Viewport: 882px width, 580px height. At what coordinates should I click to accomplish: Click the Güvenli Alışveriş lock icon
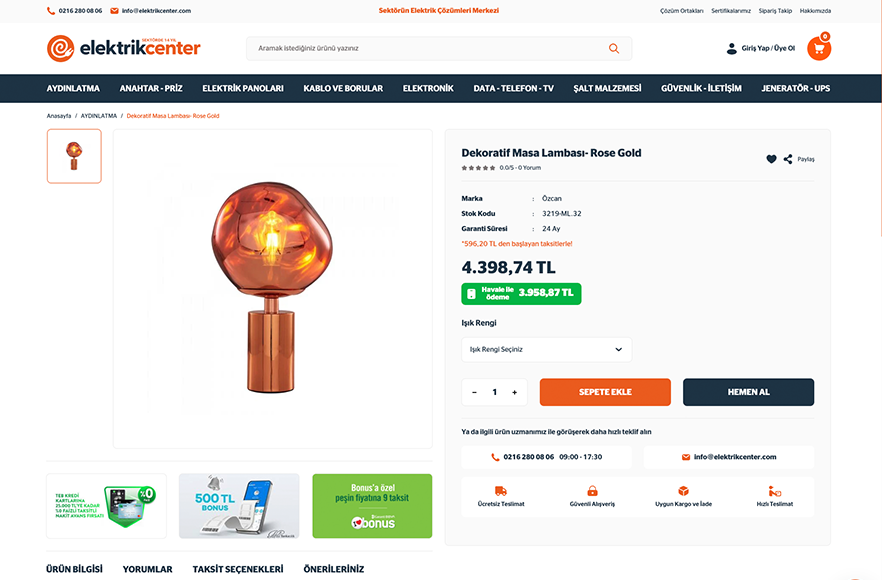click(x=592, y=491)
